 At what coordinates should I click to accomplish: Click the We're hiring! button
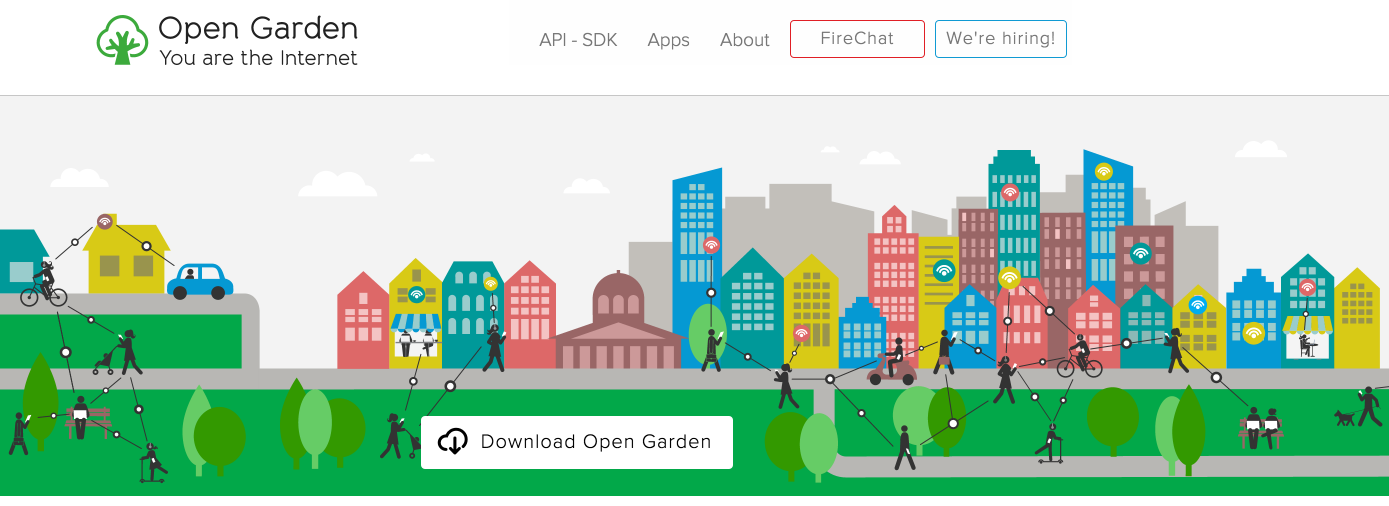coord(1001,39)
